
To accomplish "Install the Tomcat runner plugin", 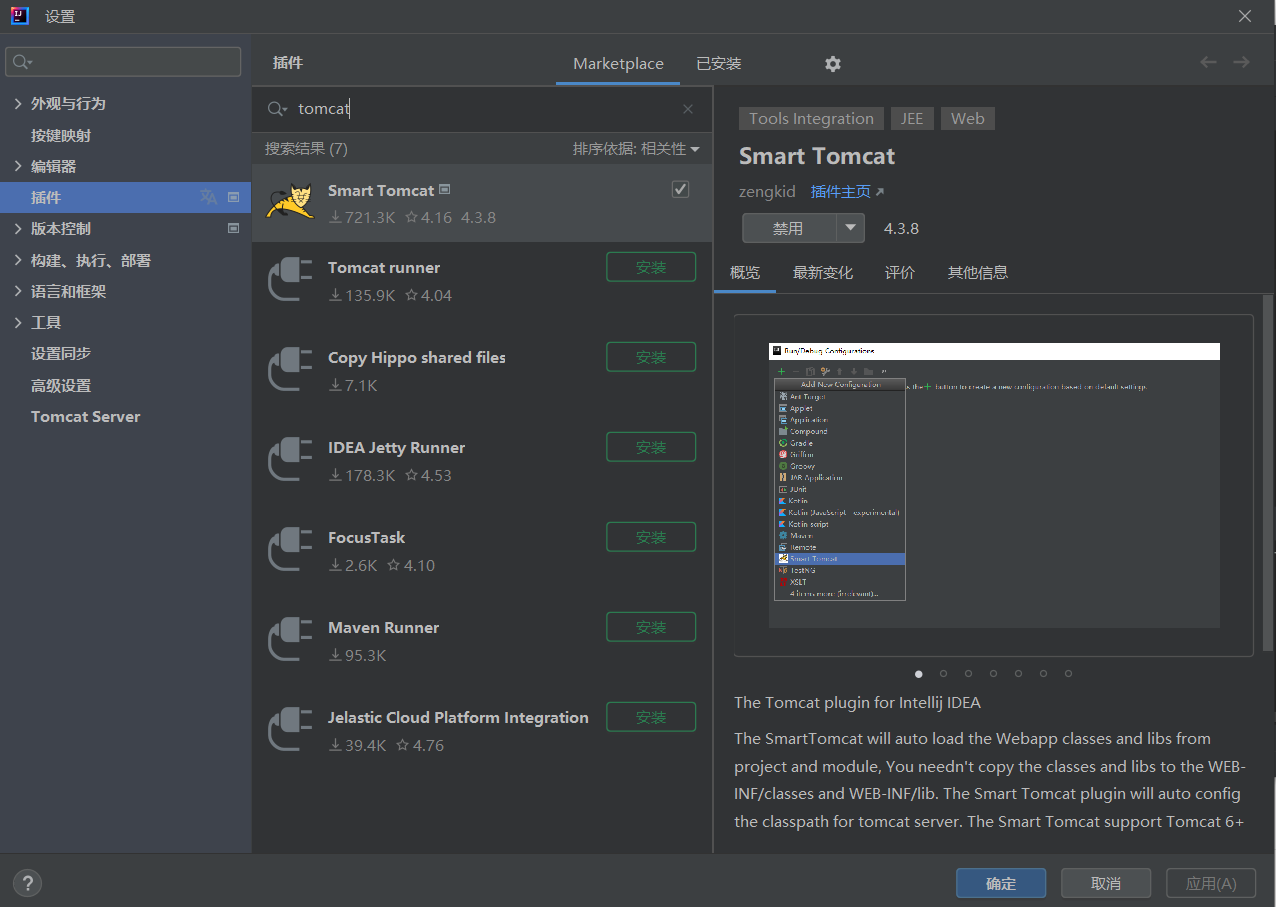I will 651,267.
